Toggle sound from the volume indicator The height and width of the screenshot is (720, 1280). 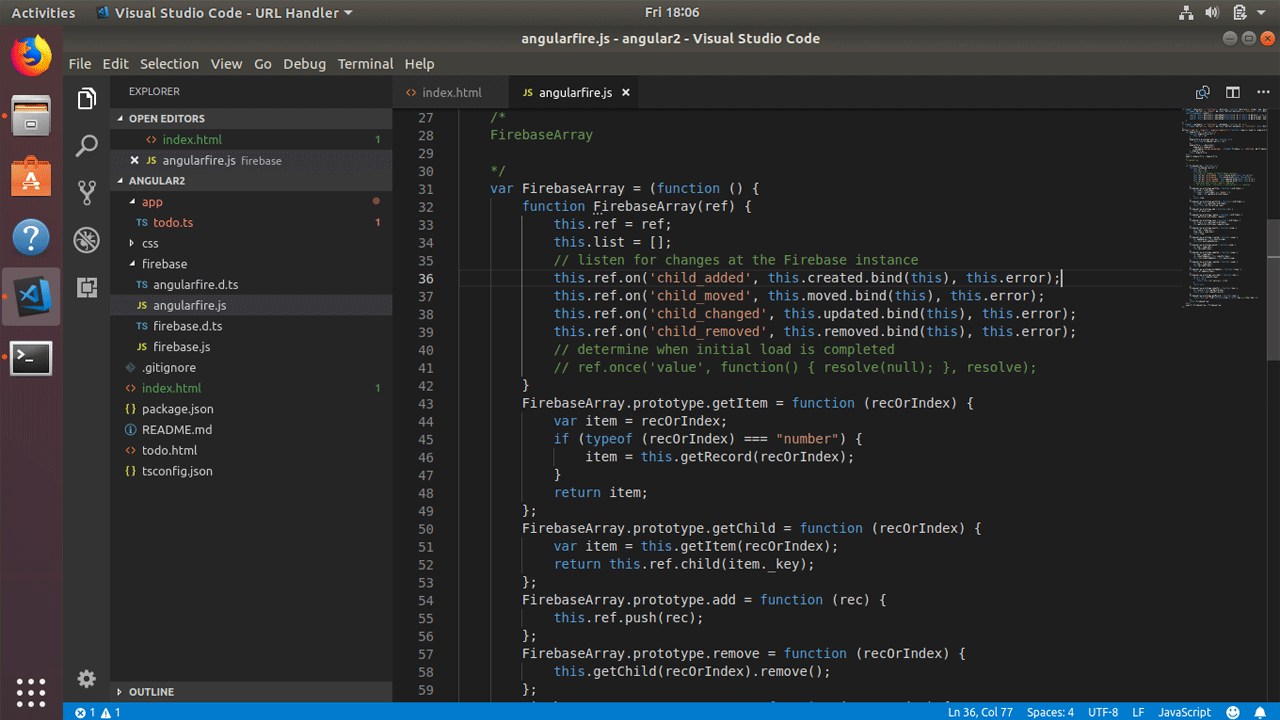click(x=1210, y=13)
